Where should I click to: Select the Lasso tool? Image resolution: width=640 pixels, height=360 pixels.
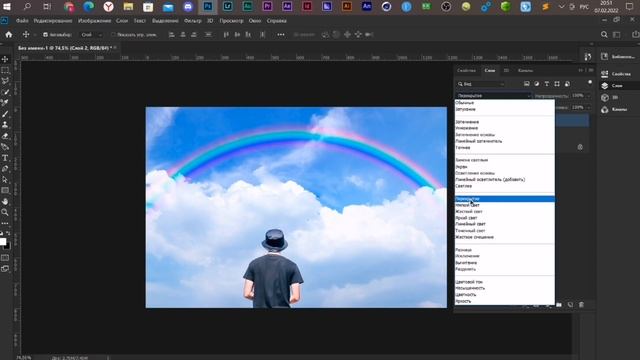pyautogui.click(x=5, y=81)
